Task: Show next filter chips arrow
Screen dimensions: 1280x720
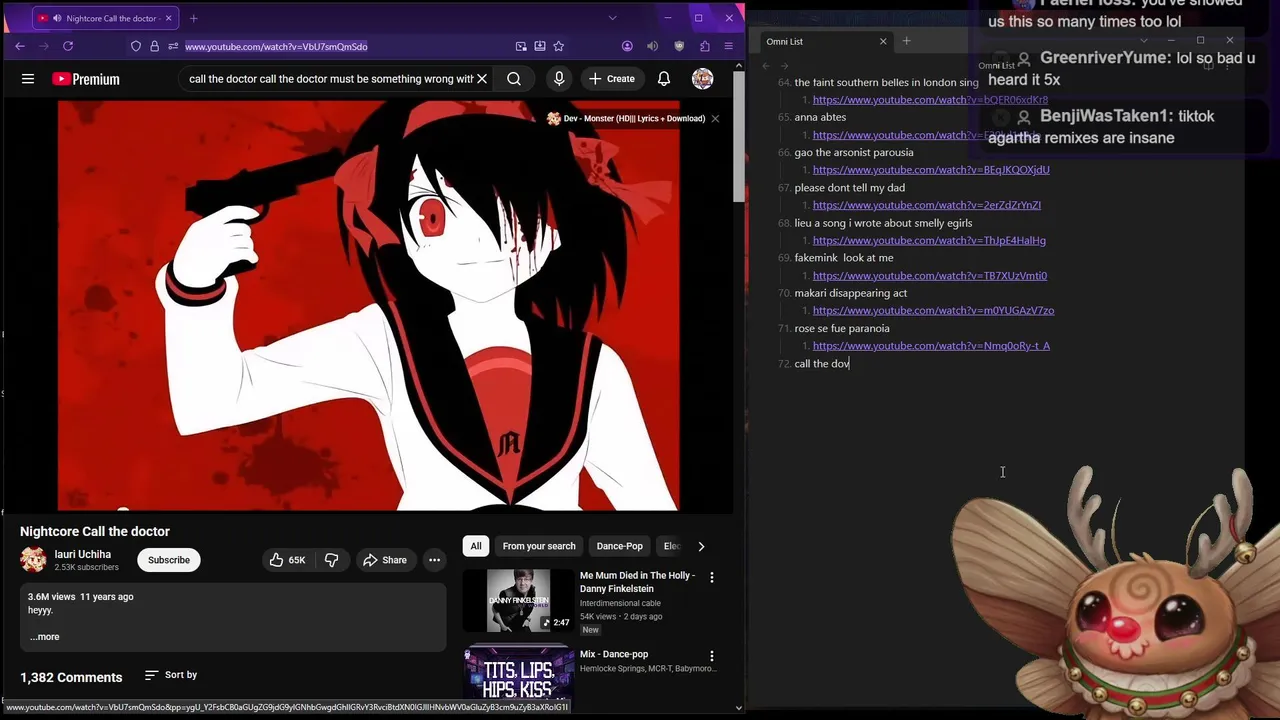Action: (x=701, y=546)
